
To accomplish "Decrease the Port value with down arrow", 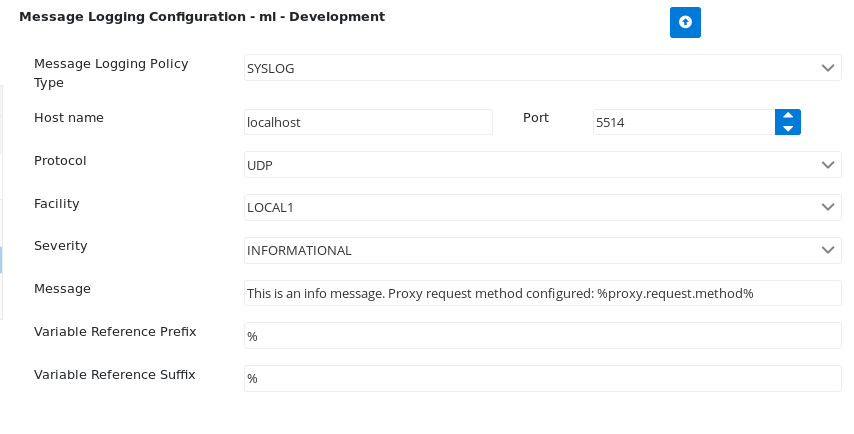I will 788,129.
